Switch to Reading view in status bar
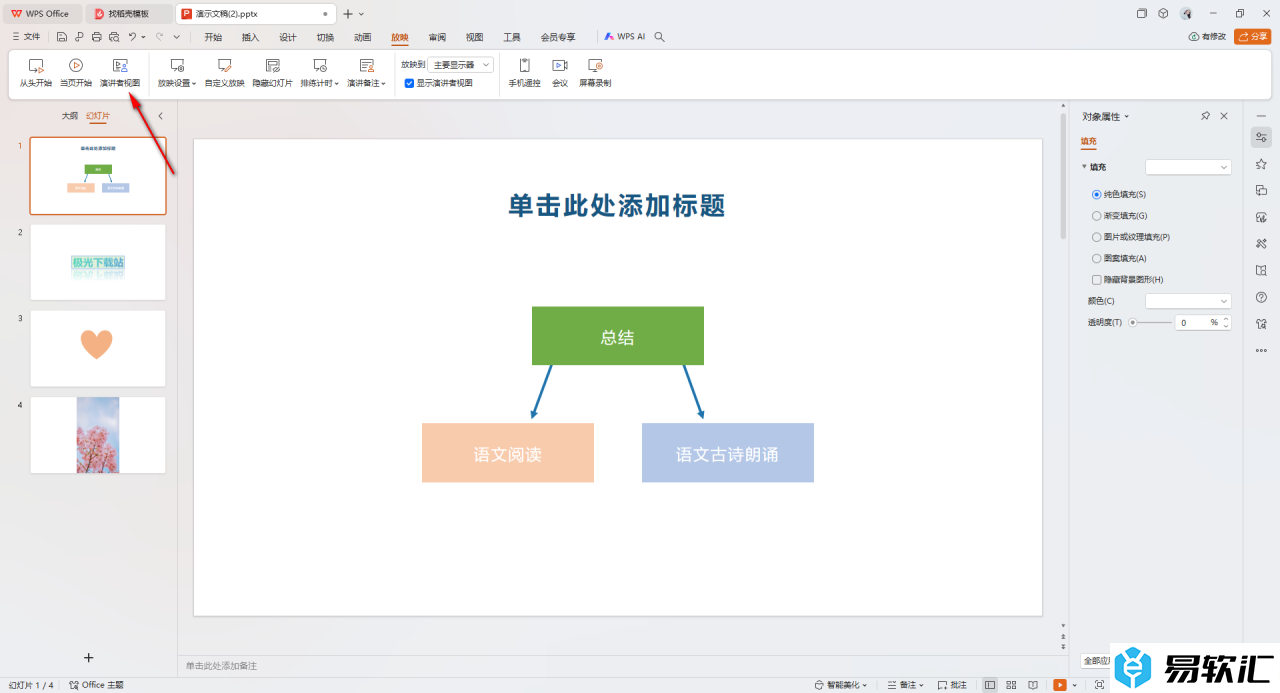Image resolution: width=1280 pixels, height=693 pixels. [1032, 685]
